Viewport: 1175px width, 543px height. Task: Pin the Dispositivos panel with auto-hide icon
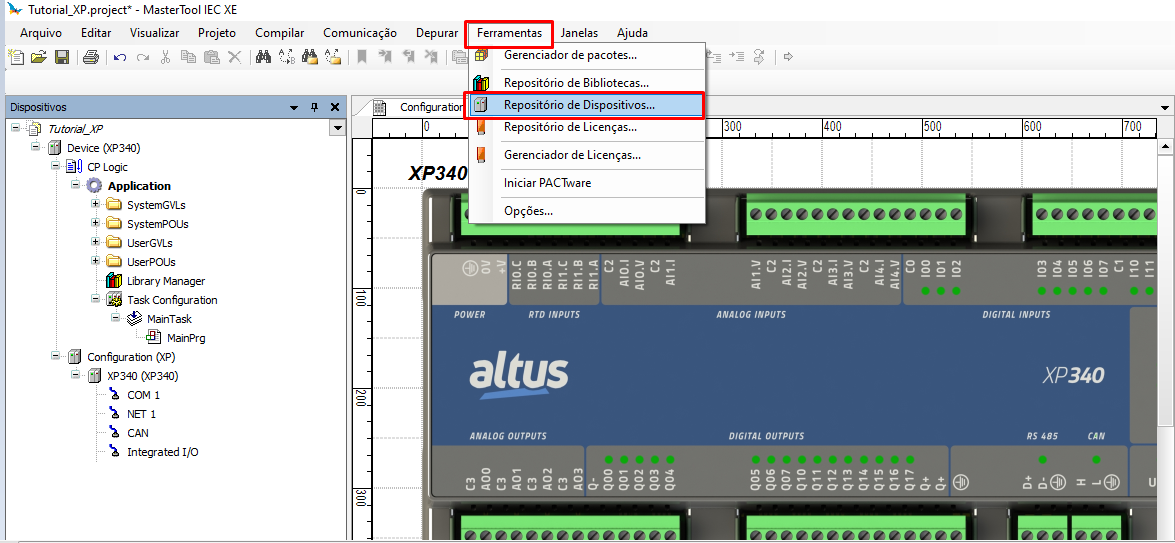314,107
